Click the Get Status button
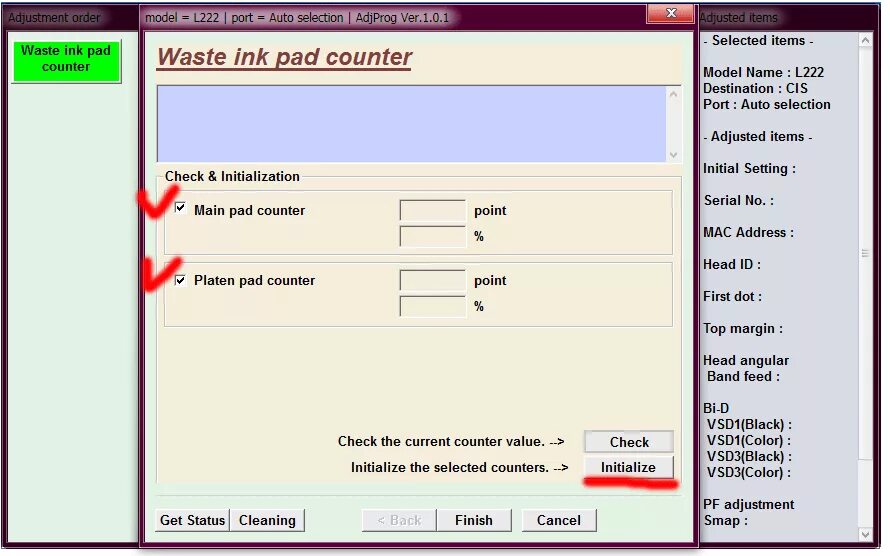Viewport: 890px width, 556px height. [x=192, y=520]
